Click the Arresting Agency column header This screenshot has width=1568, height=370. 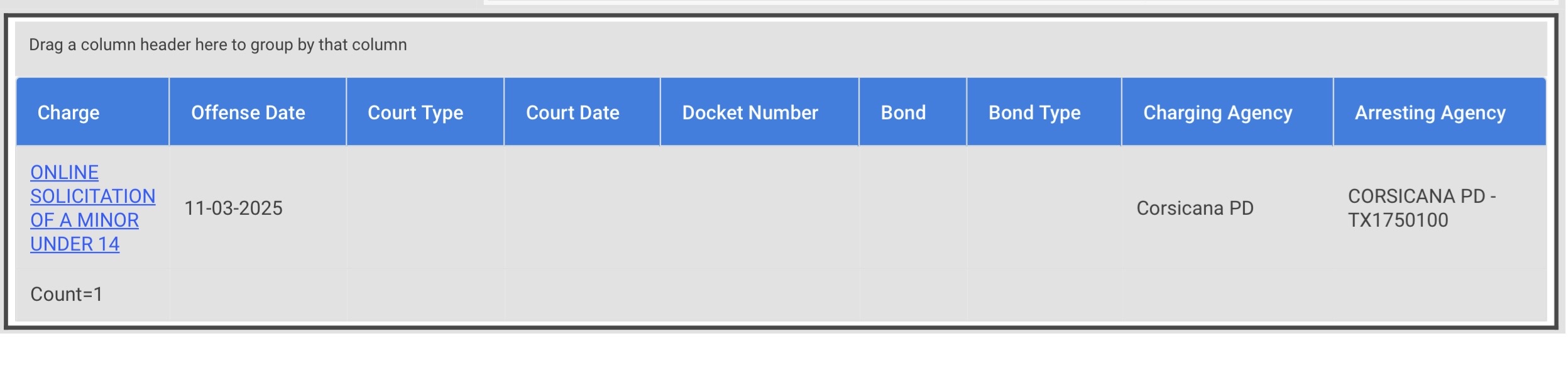tap(1430, 112)
